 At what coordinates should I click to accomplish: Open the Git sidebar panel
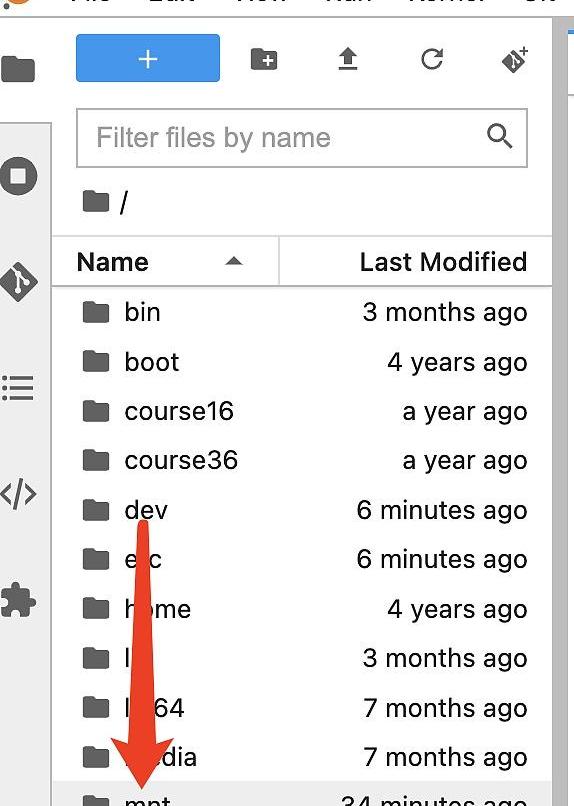18,282
